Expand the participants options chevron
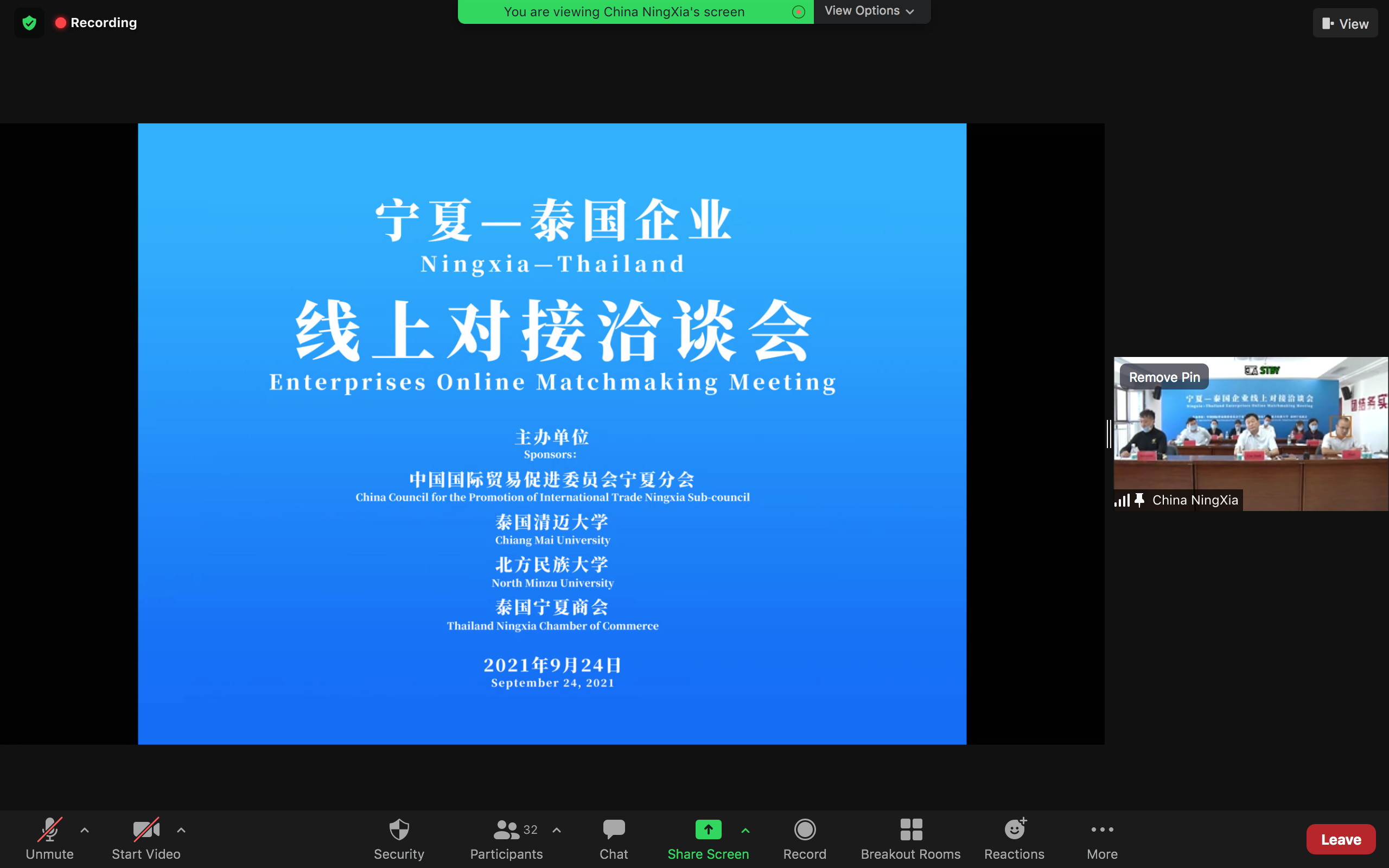The height and width of the screenshot is (868, 1389). 556,830
